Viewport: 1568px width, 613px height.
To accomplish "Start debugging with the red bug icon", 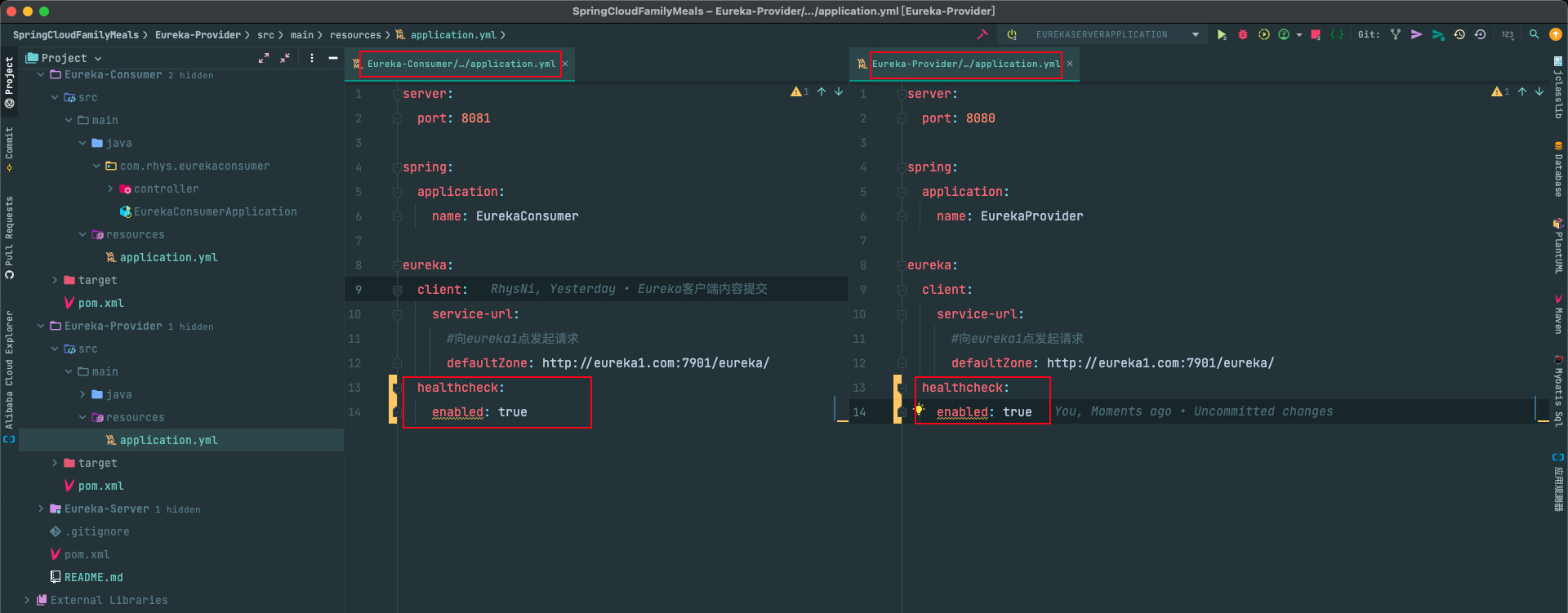I will coord(1243,34).
